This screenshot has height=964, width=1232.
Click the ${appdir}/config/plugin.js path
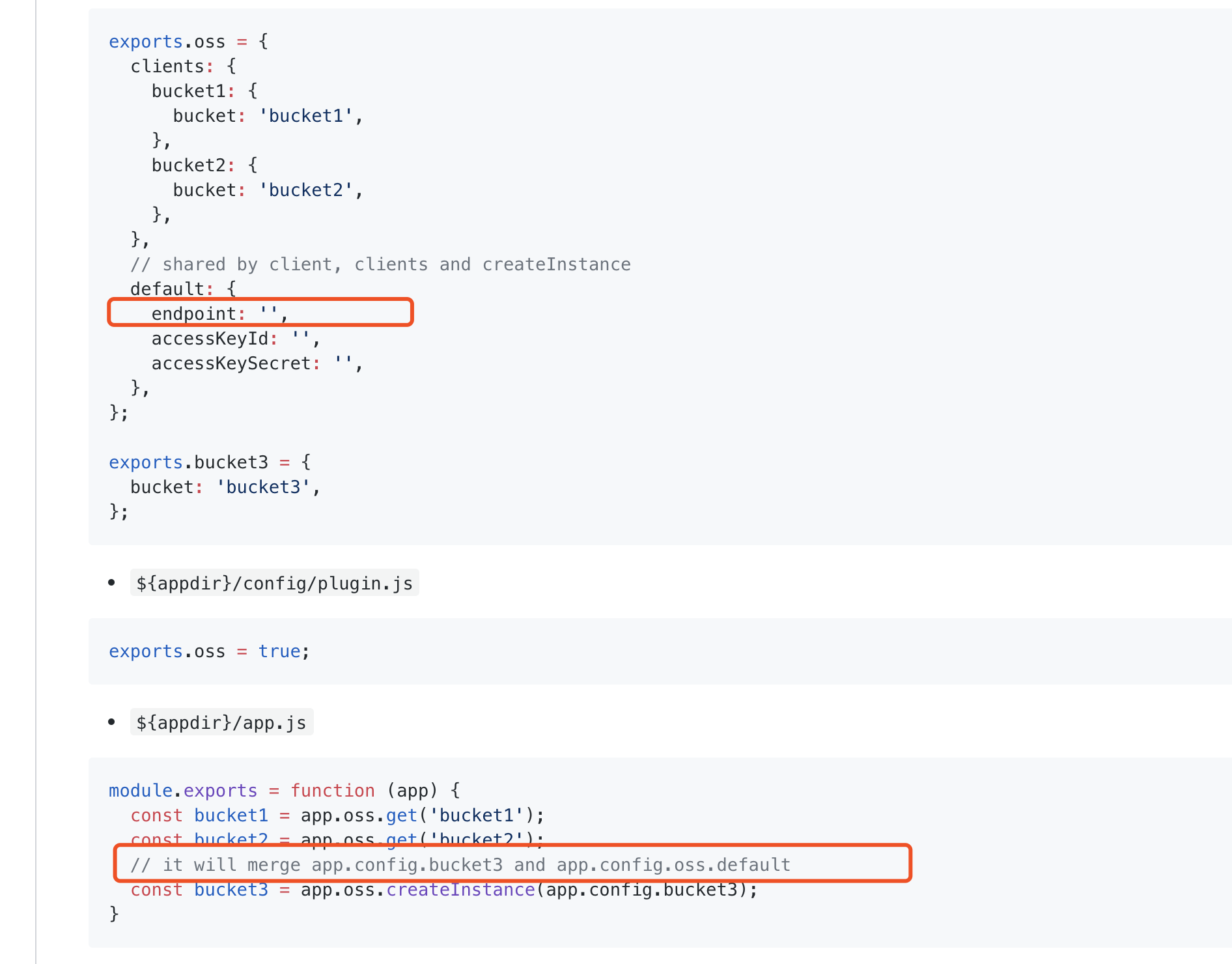coord(275,583)
